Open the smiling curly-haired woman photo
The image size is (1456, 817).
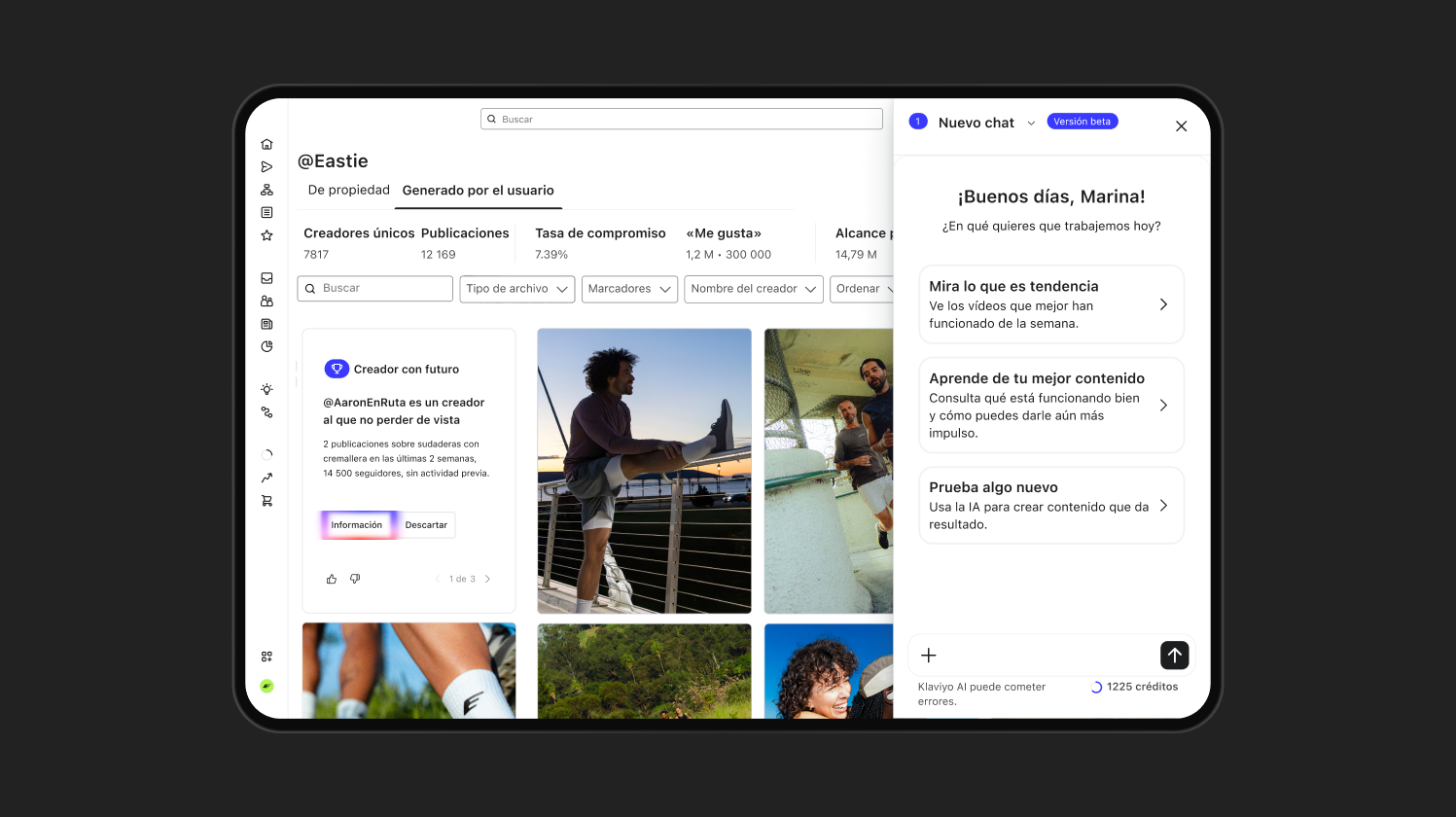[x=829, y=671]
